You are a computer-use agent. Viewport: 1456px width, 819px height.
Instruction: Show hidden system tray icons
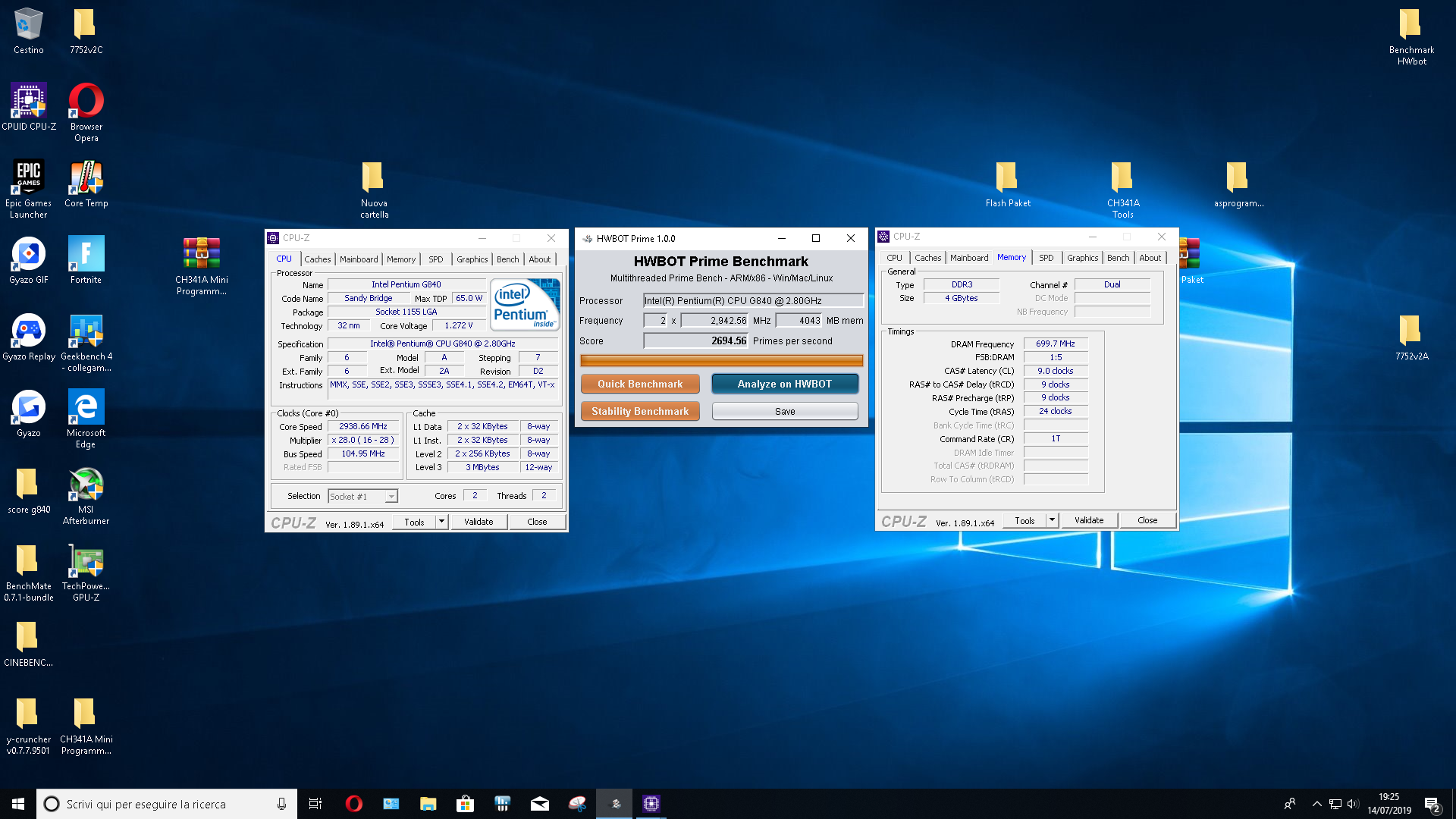pos(1317,804)
